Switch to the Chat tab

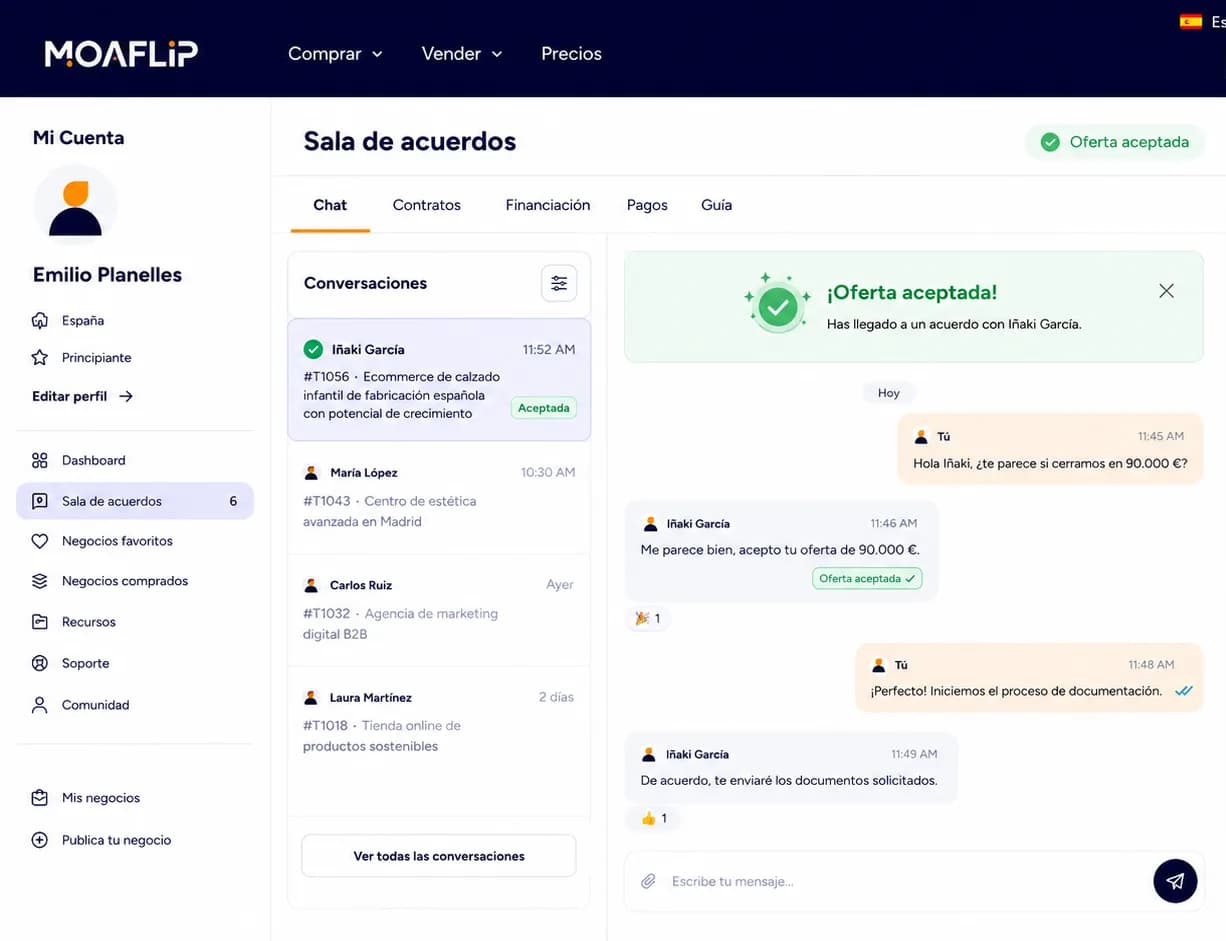(x=330, y=205)
